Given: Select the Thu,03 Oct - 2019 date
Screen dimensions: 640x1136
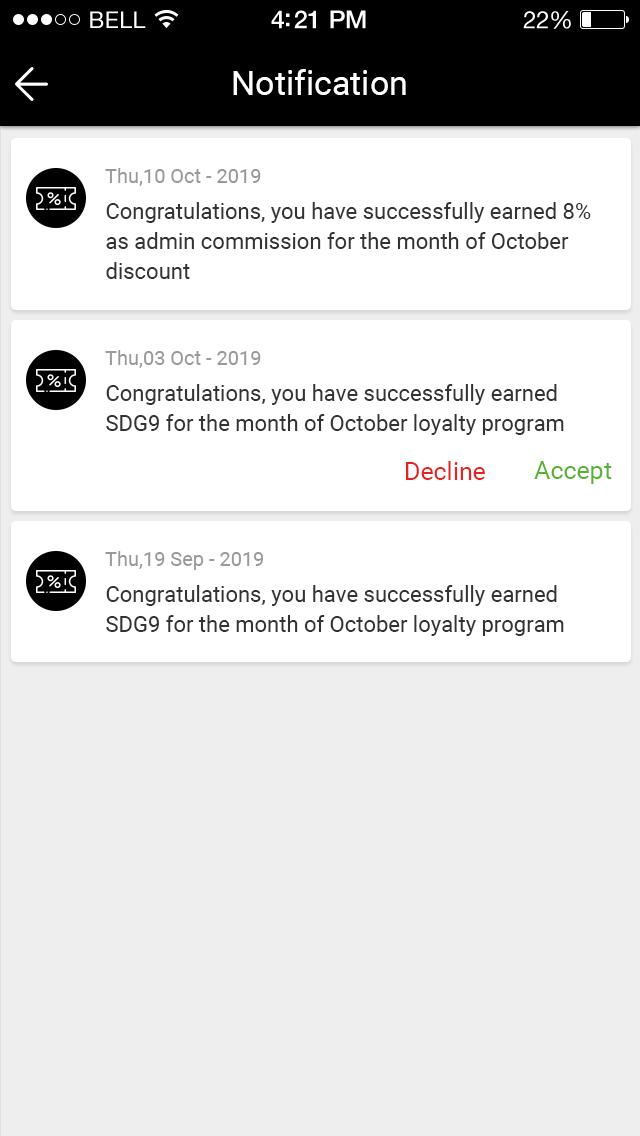Looking at the screenshot, I should coord(183,359).
